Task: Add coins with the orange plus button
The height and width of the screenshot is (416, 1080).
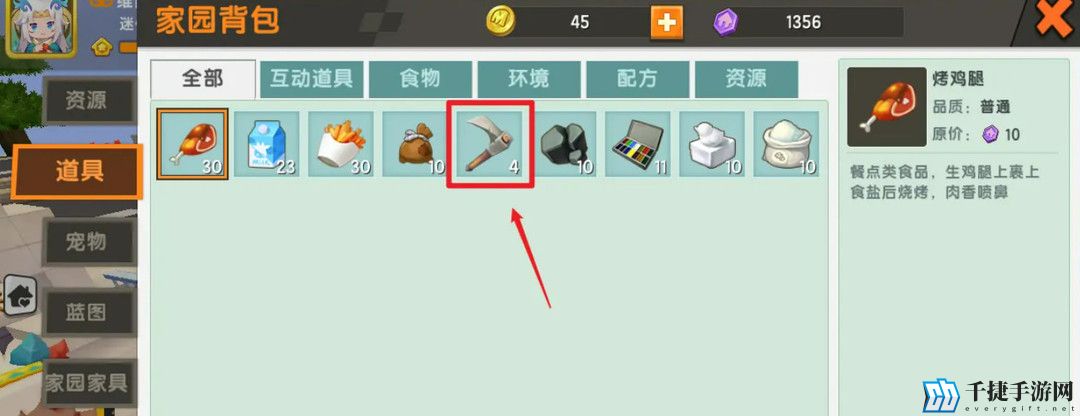Action: click(x=666, y=23)
